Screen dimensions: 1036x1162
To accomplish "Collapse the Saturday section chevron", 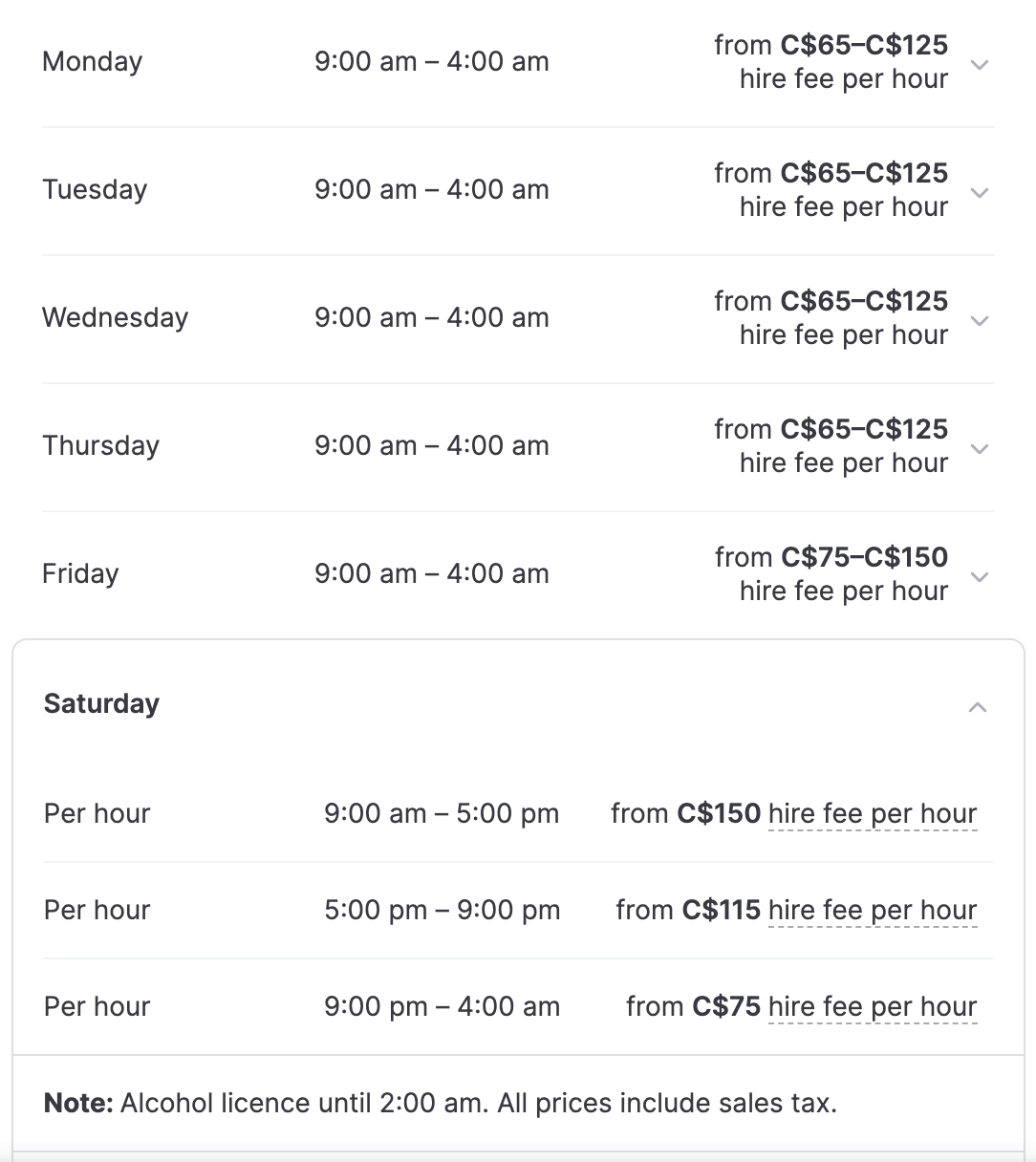I will pyautogui.click(x=977, y=707).
